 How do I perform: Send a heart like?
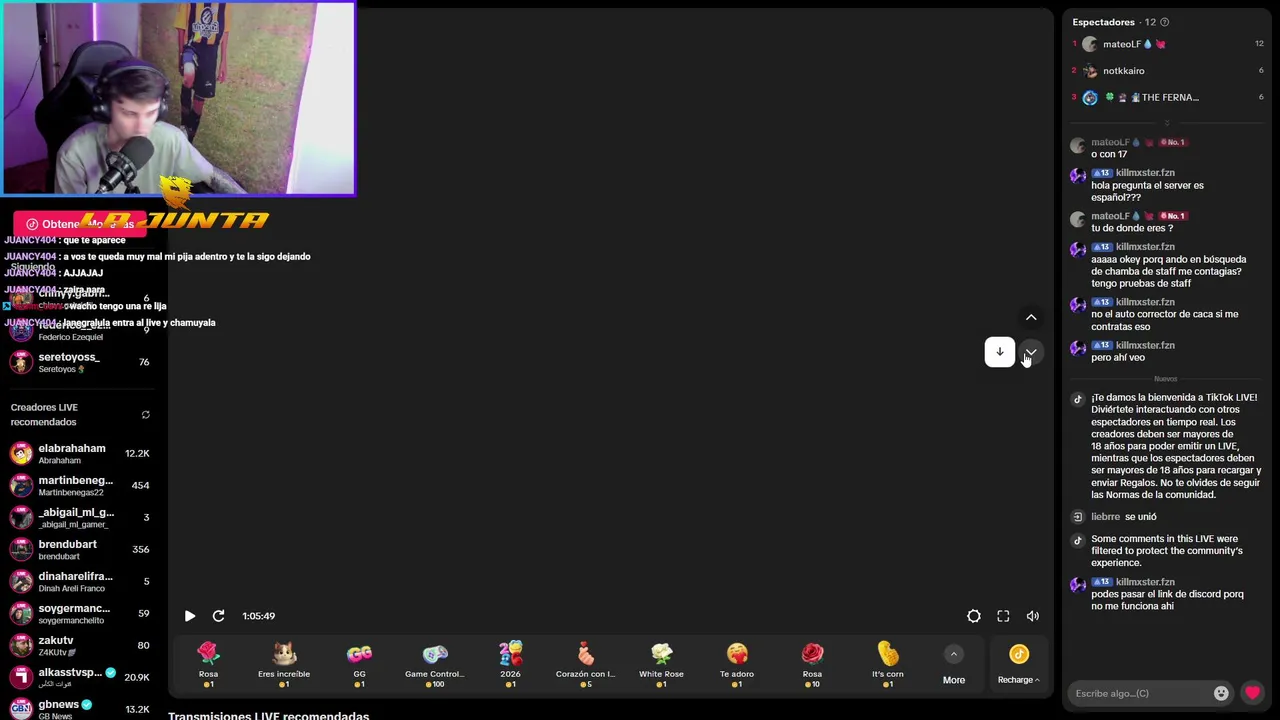coord(1252,693)
